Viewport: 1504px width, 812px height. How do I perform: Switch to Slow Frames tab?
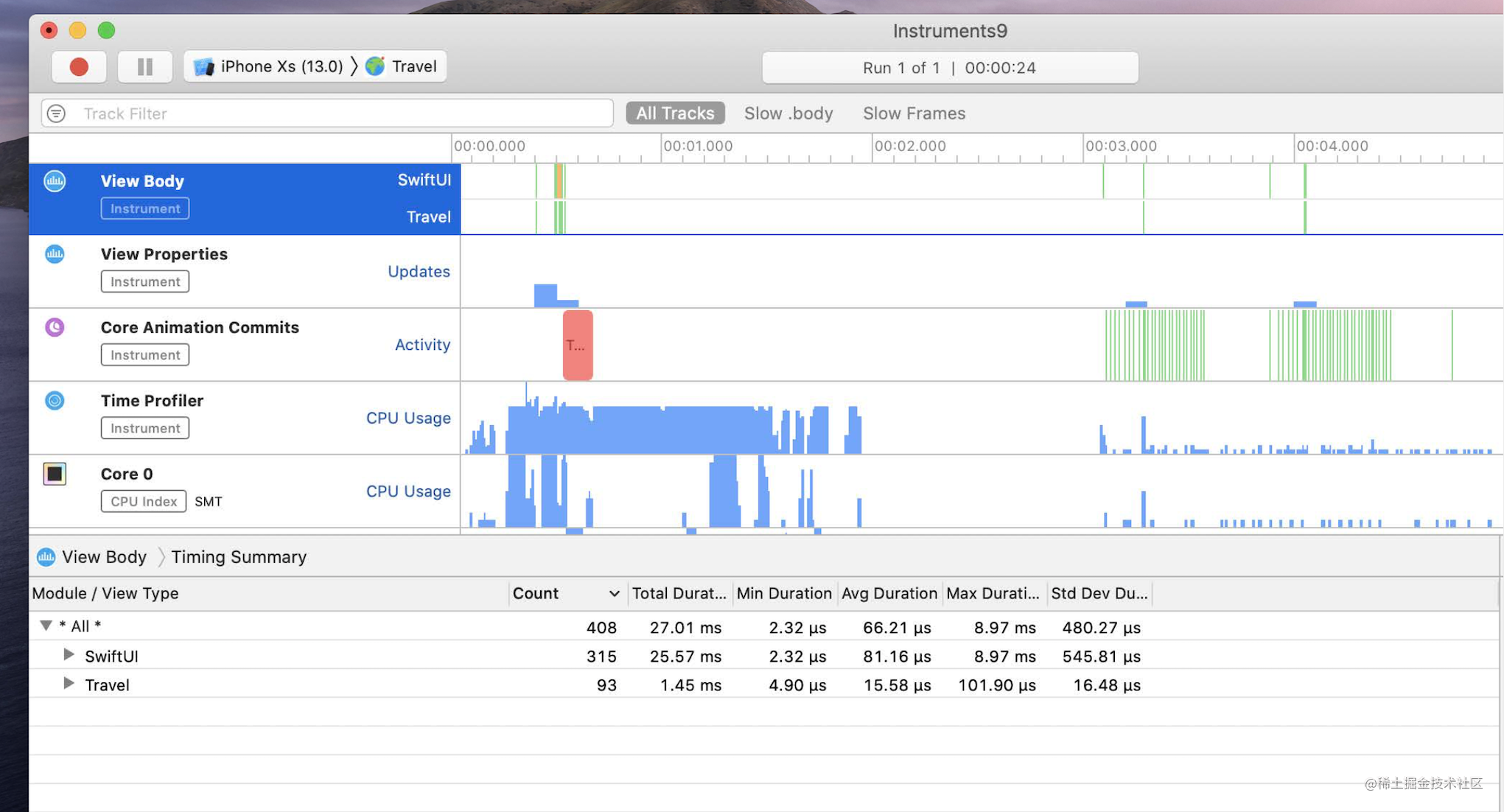(x=914, y=113)
